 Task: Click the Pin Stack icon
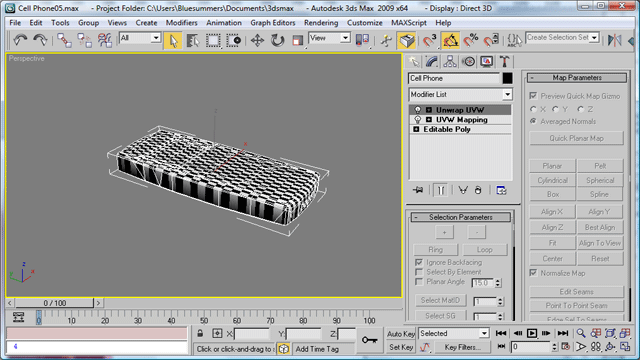(418, 190)
